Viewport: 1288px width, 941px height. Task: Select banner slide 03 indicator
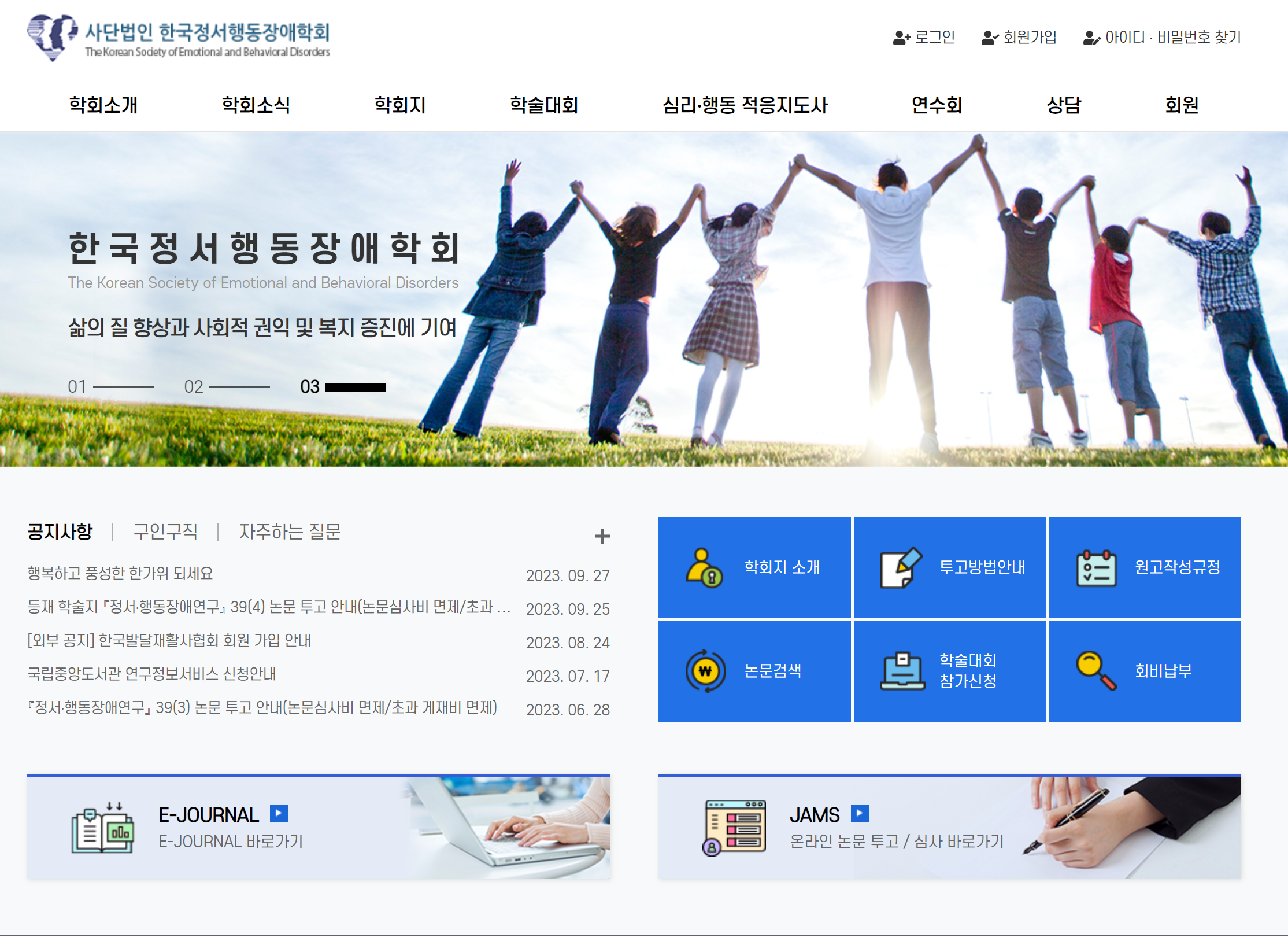point(343,386)
